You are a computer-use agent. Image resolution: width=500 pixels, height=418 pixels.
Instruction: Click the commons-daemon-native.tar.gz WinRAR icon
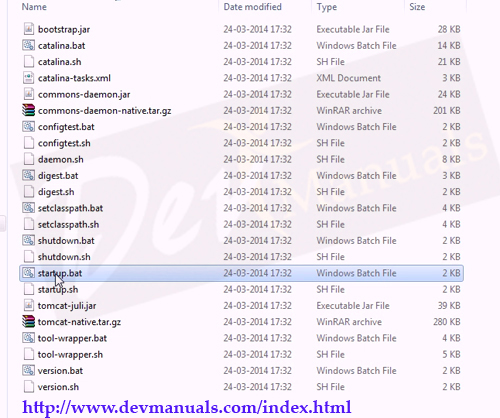[x=28, y=110]
